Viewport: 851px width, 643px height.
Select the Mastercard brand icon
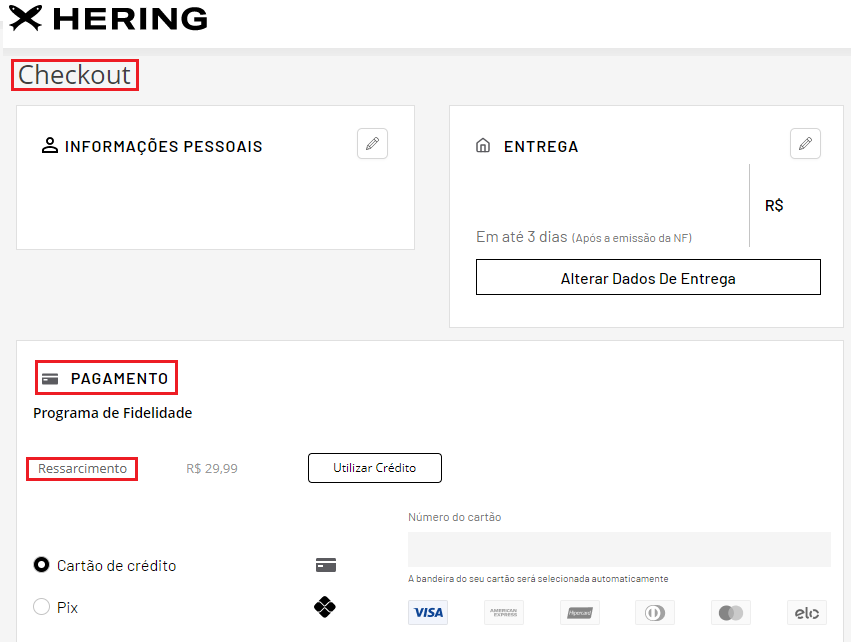pyautogui.click(x=731, y=613)
